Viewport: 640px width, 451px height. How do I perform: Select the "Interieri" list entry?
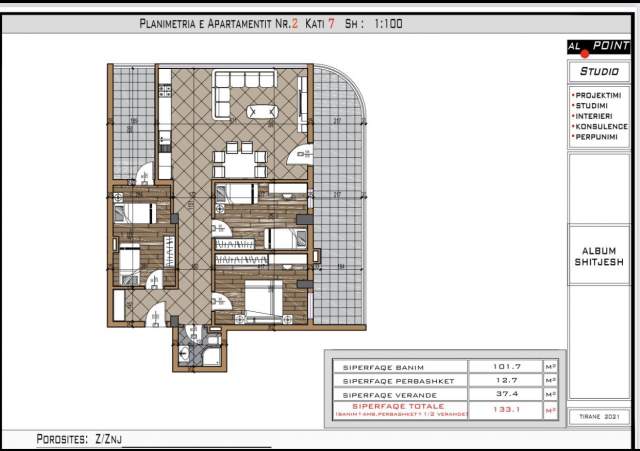pos(592,116)
